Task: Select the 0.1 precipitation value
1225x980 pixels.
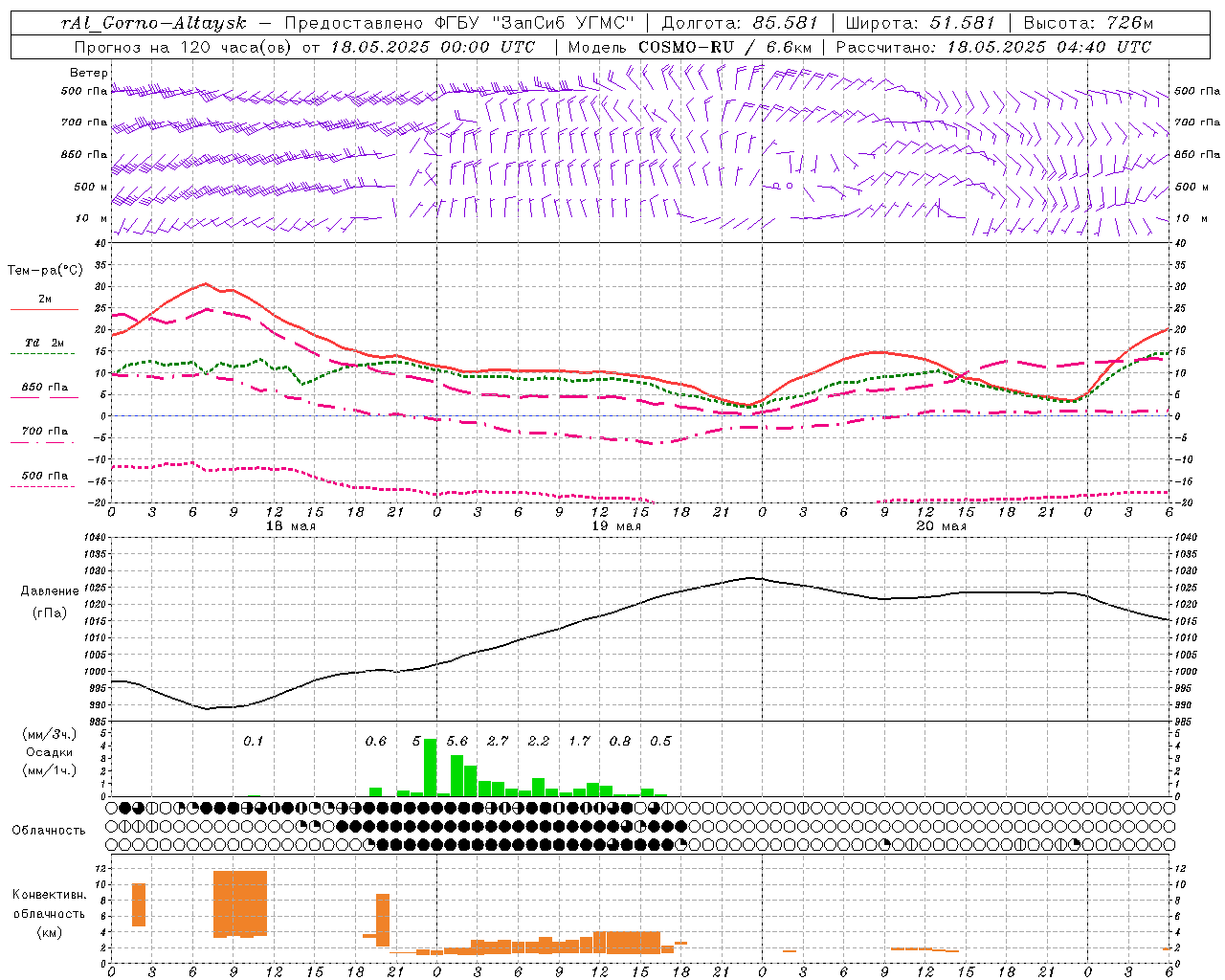Action: (253, 741)
